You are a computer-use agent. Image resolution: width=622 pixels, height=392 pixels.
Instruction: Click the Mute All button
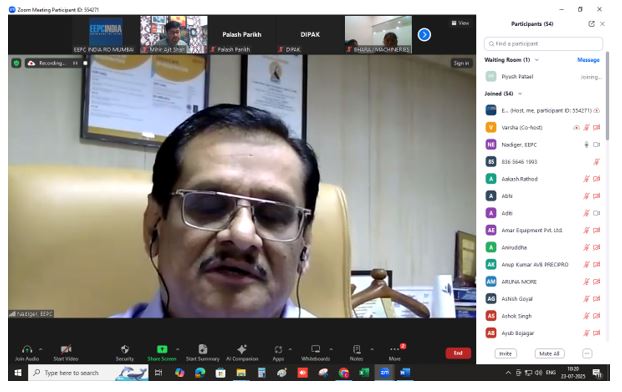point(549,354)
